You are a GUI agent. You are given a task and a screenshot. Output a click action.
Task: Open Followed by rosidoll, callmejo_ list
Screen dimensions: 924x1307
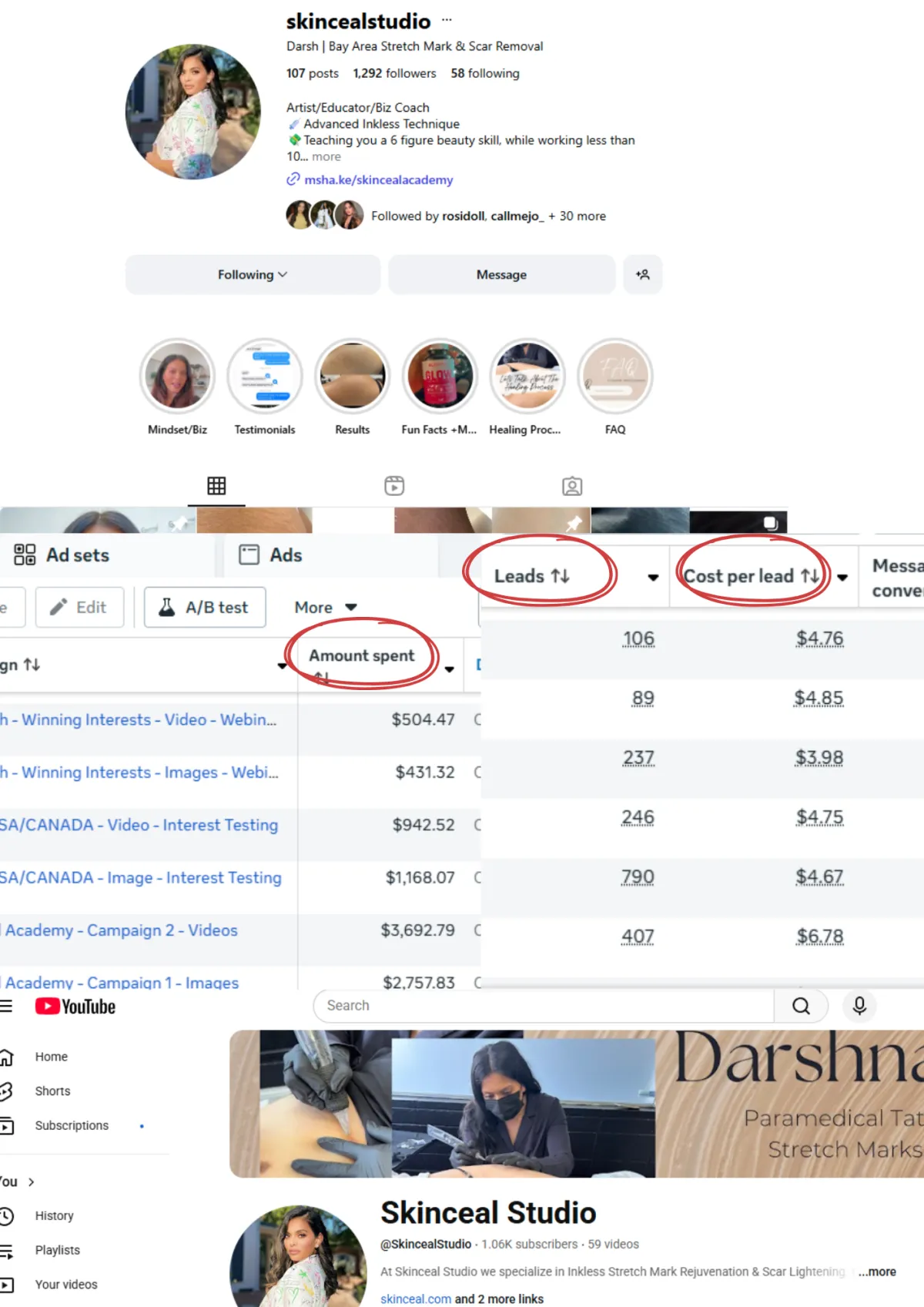(x=488, y=216)
